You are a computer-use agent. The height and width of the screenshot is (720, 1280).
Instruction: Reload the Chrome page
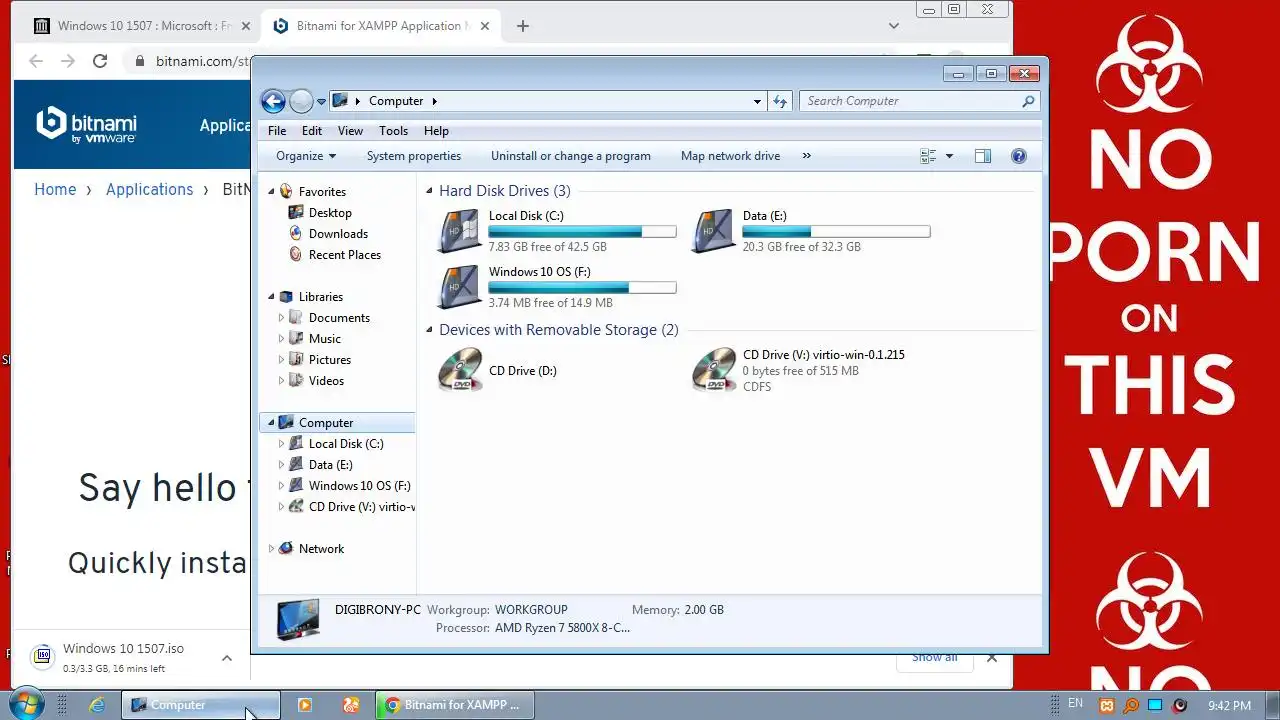[100, 61]
